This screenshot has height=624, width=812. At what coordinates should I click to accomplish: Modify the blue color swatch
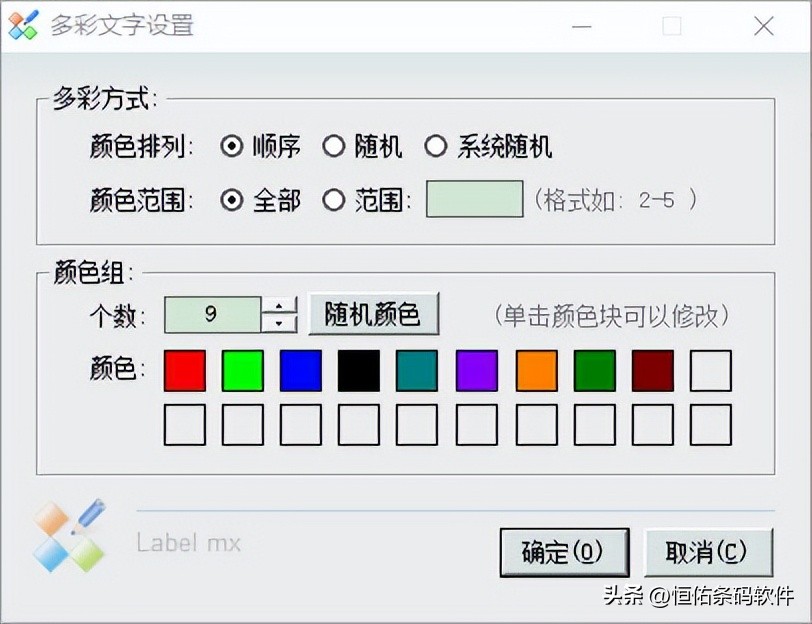(x=301, y=370)
